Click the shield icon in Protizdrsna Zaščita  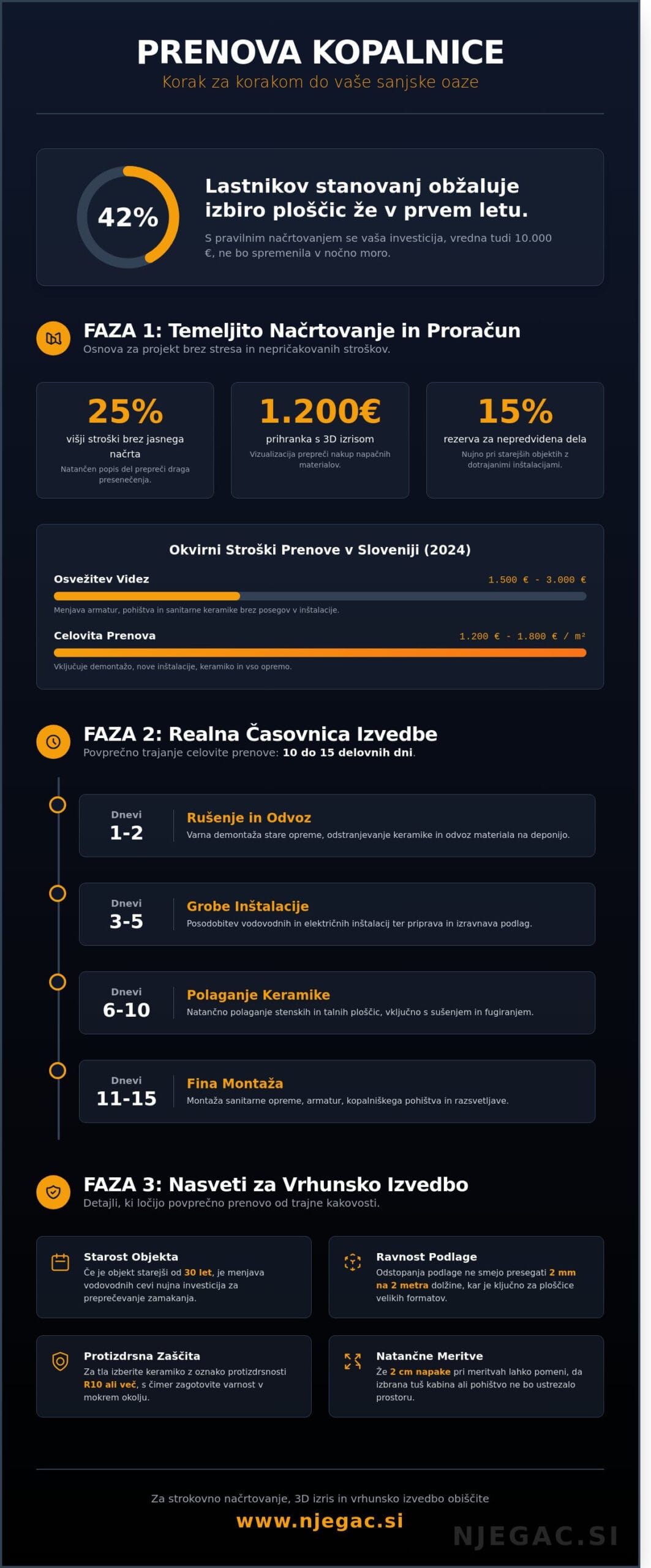60,1362
